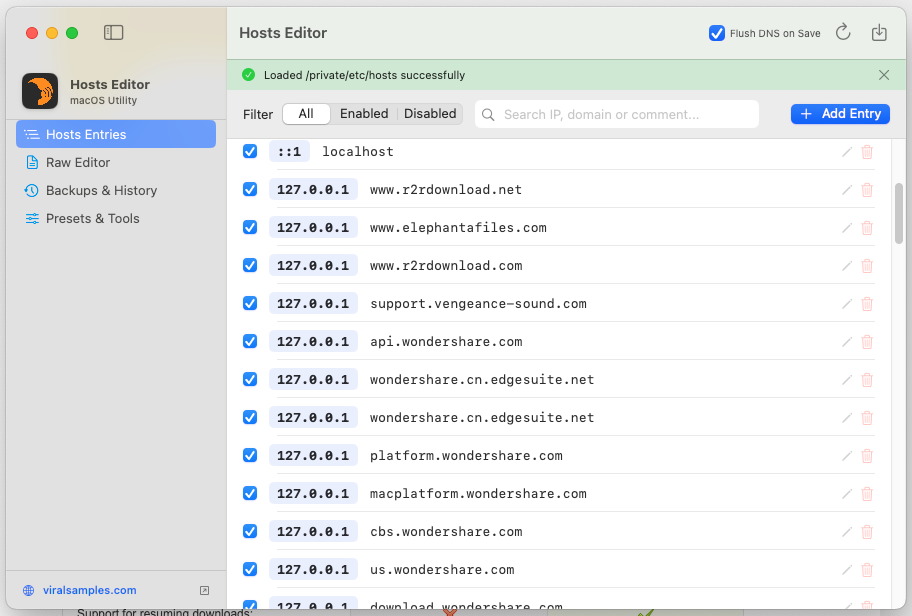This screenshot has width=912, height=616.
Task: Uncheck the www.r2rdownload.net entry
Action: coord(250,190)
